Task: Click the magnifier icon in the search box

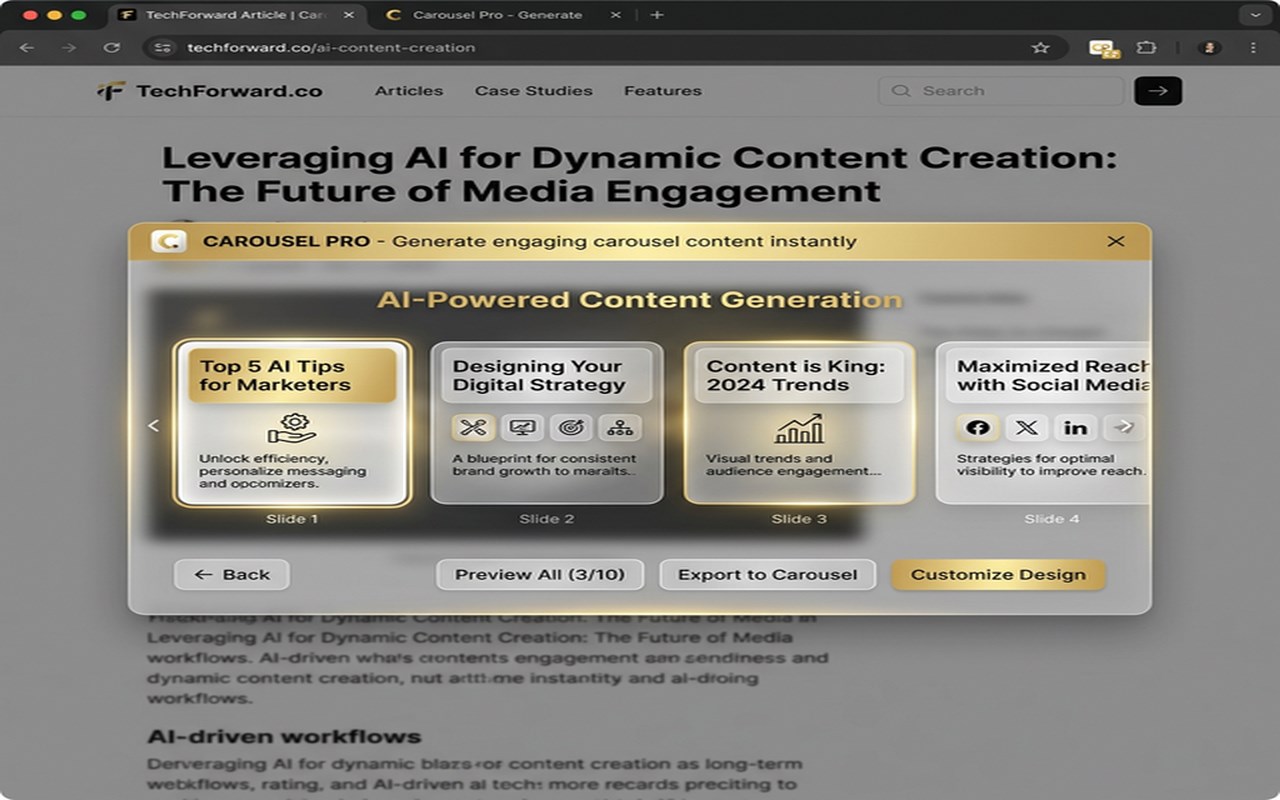Action: click(x=901, y=91)
